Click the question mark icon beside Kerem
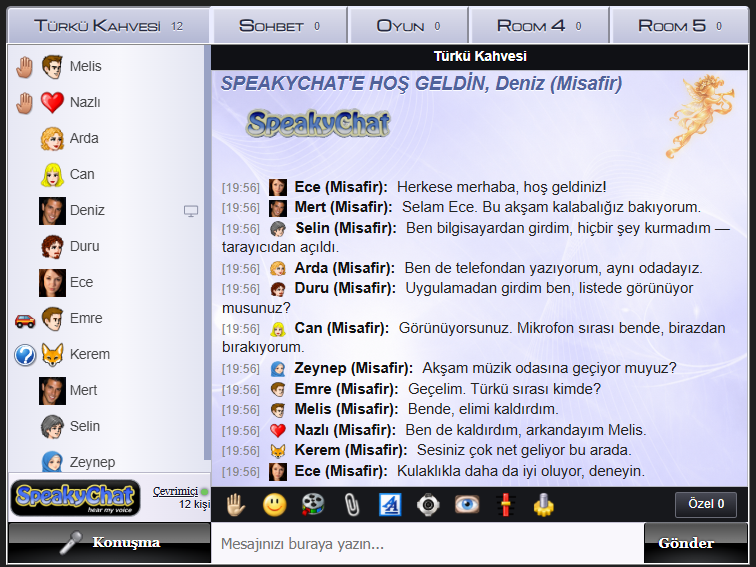 25,355
